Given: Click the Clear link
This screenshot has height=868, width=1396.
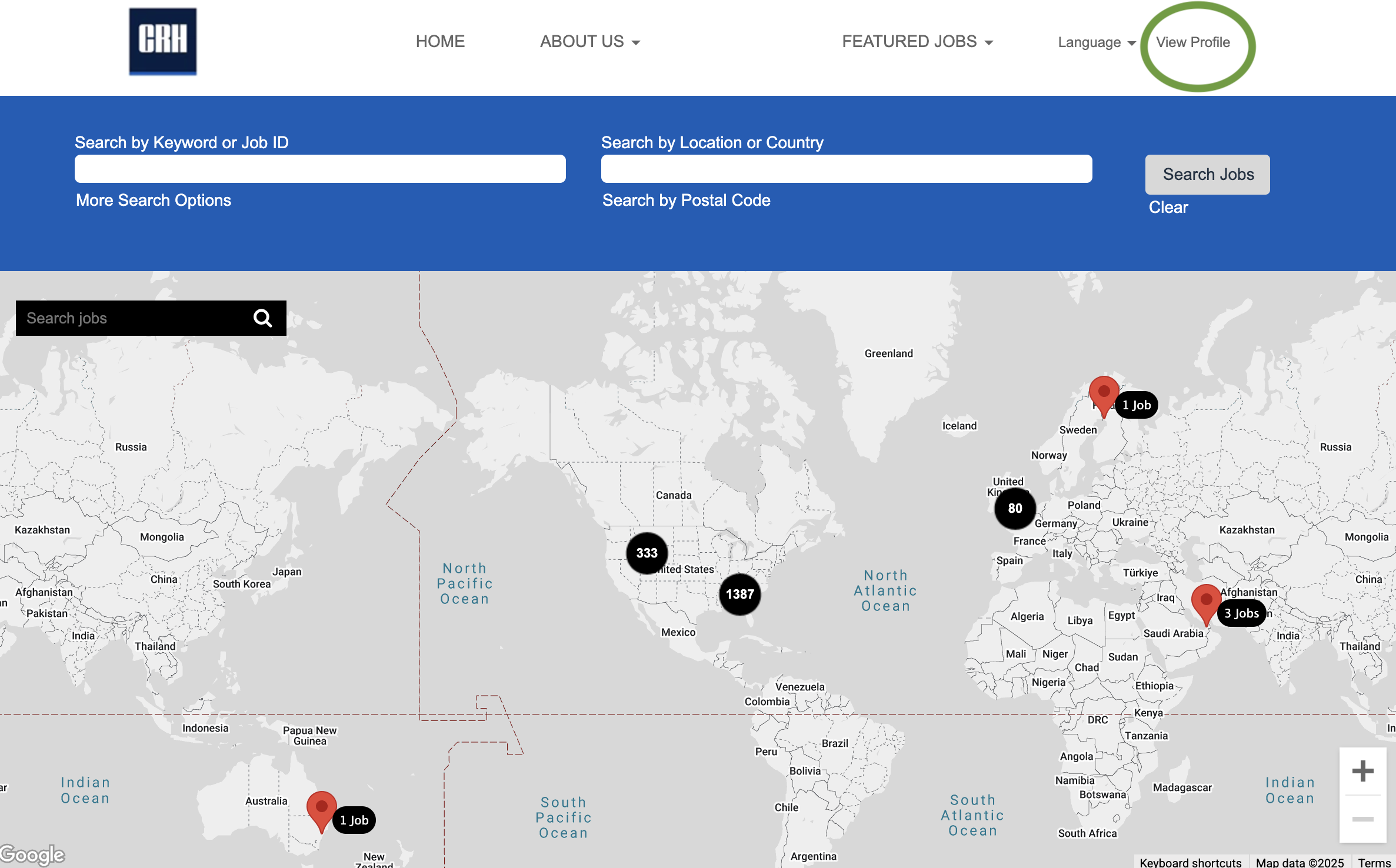Looking at the screenshot, I should [1168, 208].
